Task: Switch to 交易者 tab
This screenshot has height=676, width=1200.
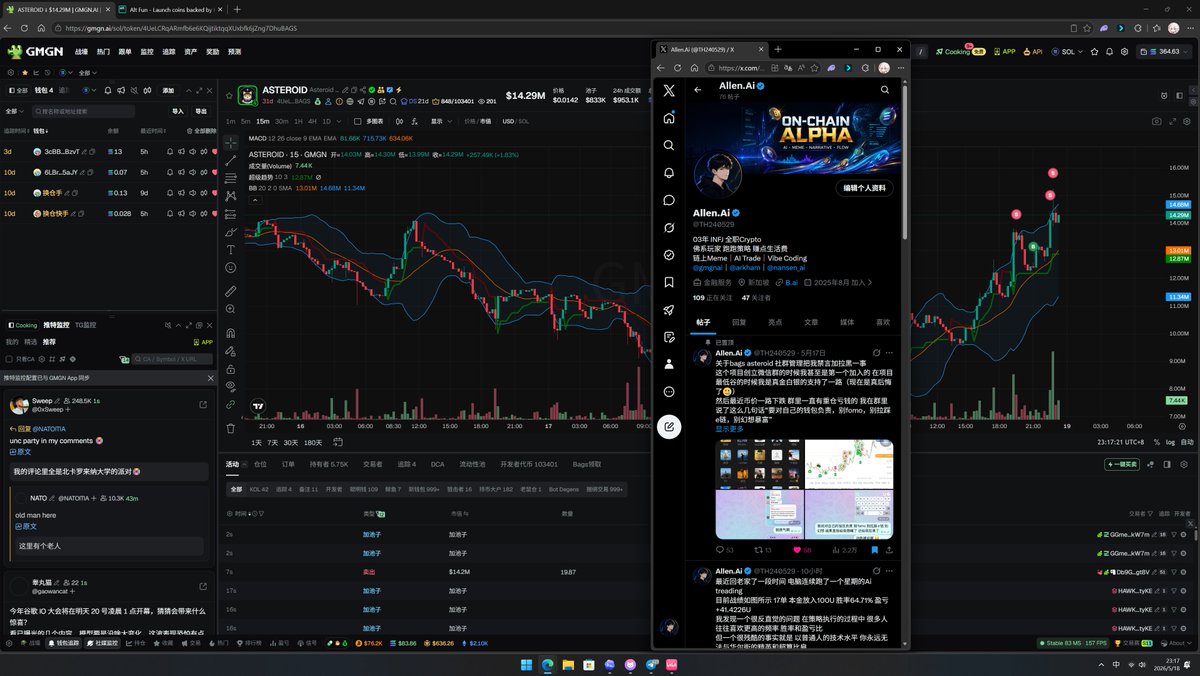Action: pyautogui.click(x=374, y=464)
